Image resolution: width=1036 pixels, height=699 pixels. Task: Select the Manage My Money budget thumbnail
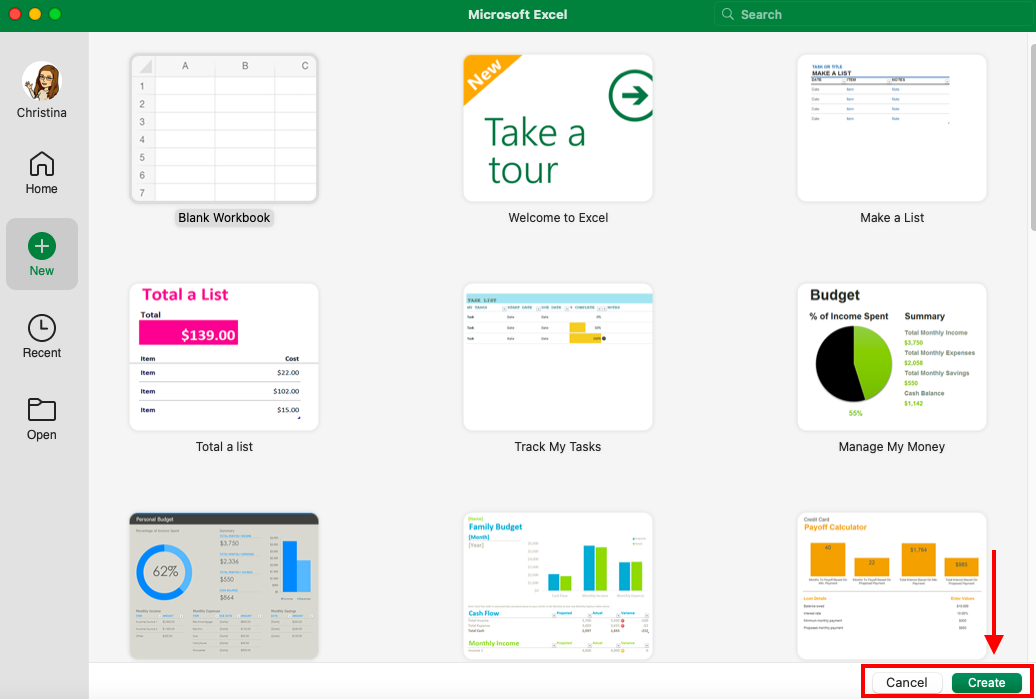892,357
